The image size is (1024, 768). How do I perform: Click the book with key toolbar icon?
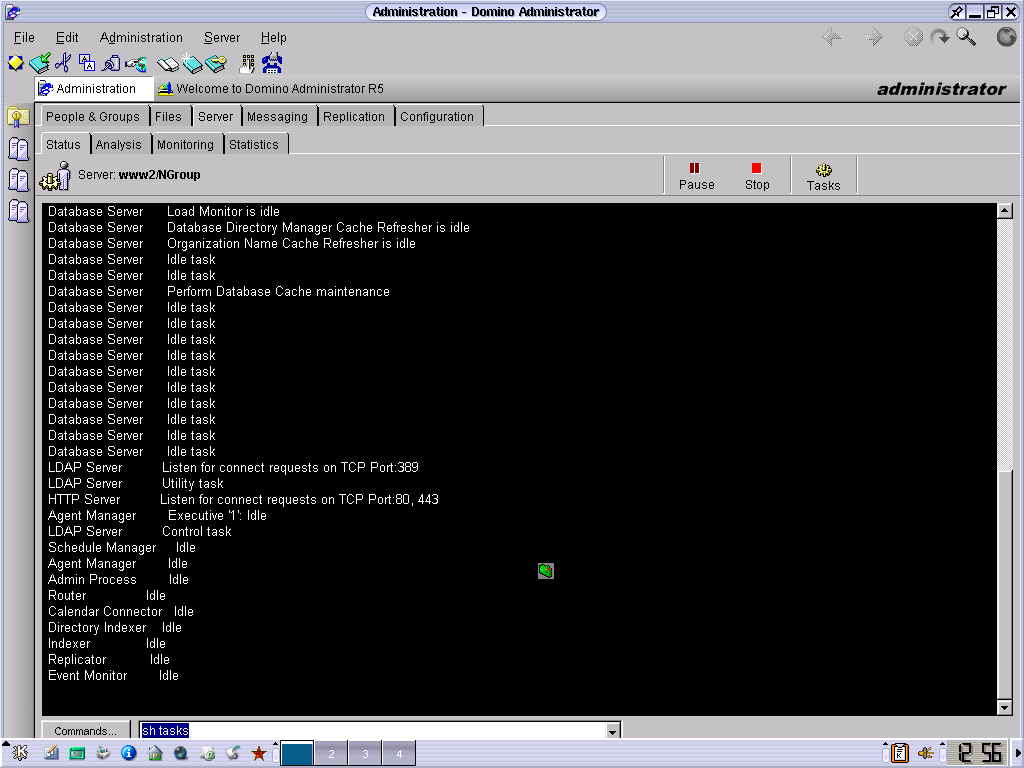coord(216,63)
